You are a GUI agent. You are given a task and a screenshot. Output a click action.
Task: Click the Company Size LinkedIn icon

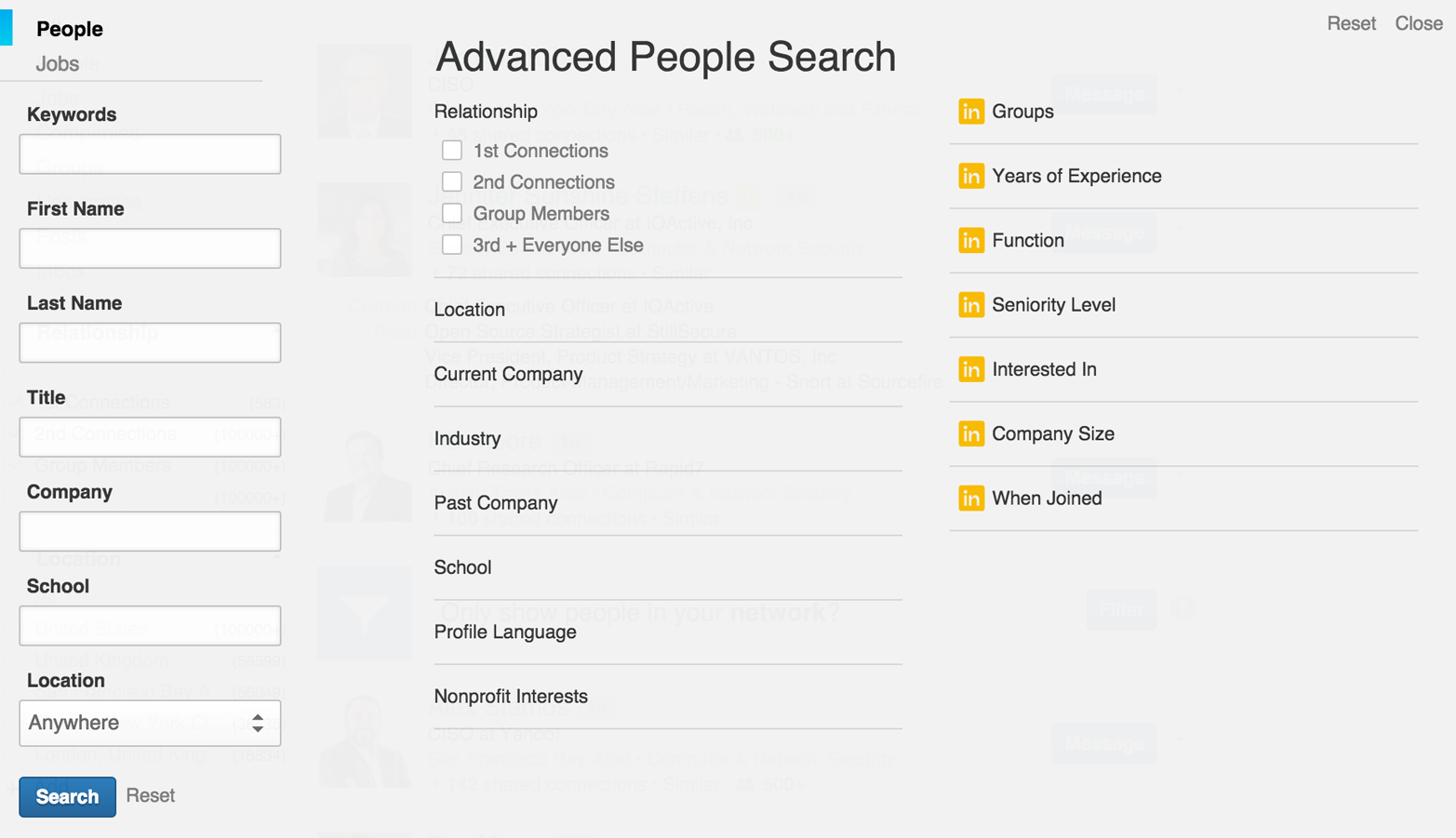[x=972, y=433]
